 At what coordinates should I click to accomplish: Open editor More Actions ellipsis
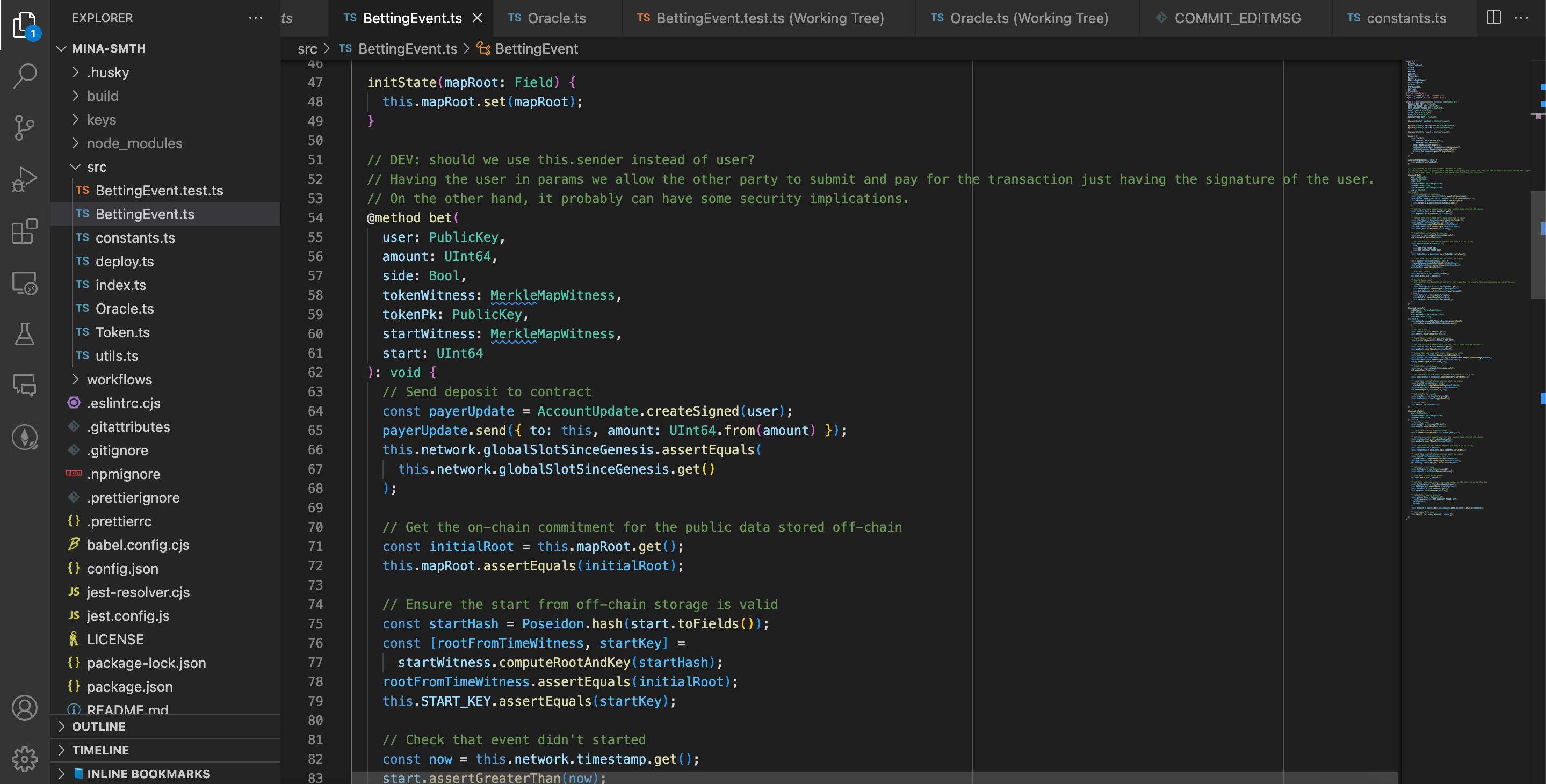point(1521,17)
